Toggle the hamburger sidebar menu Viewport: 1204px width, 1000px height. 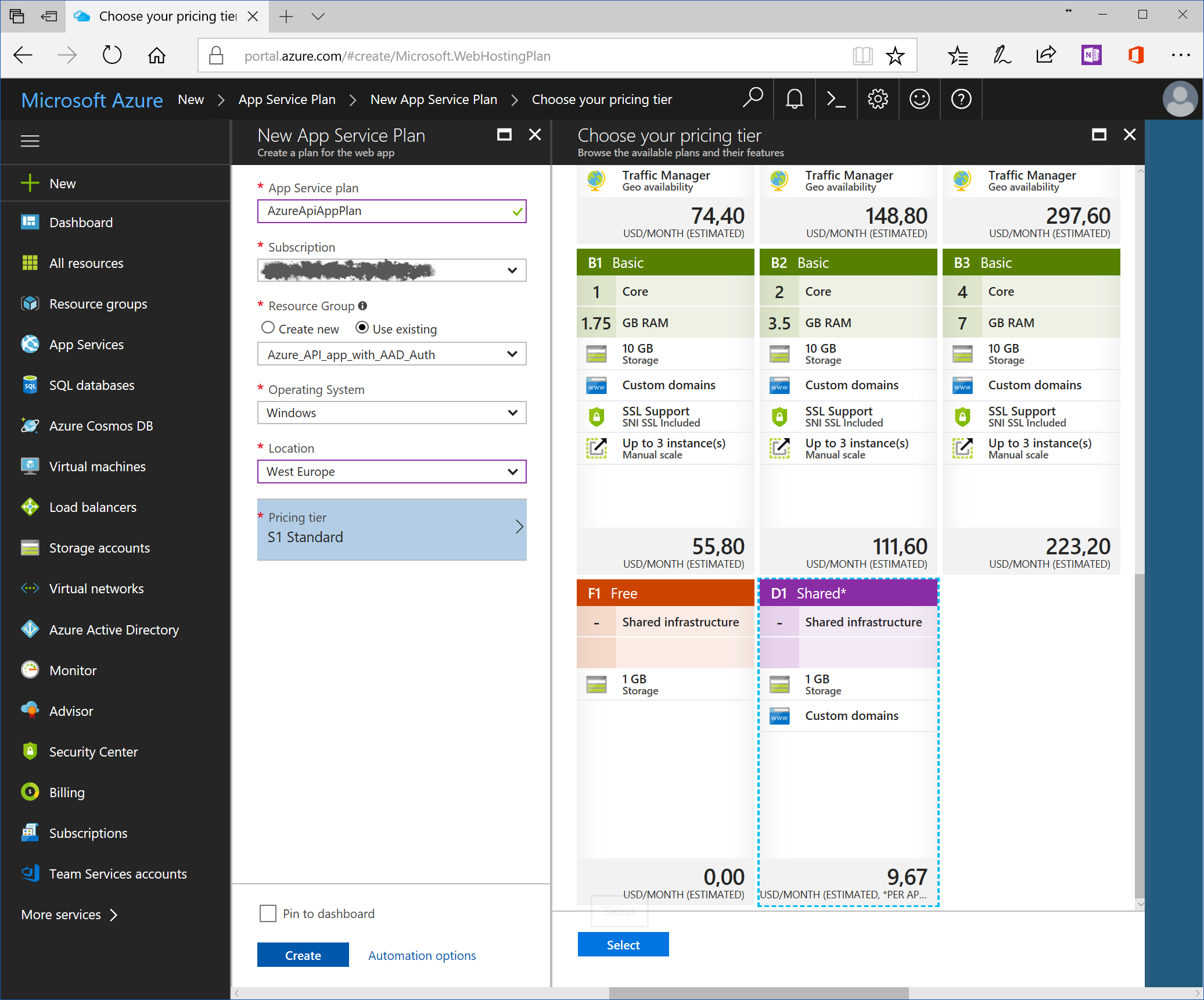tap(30, 141)
